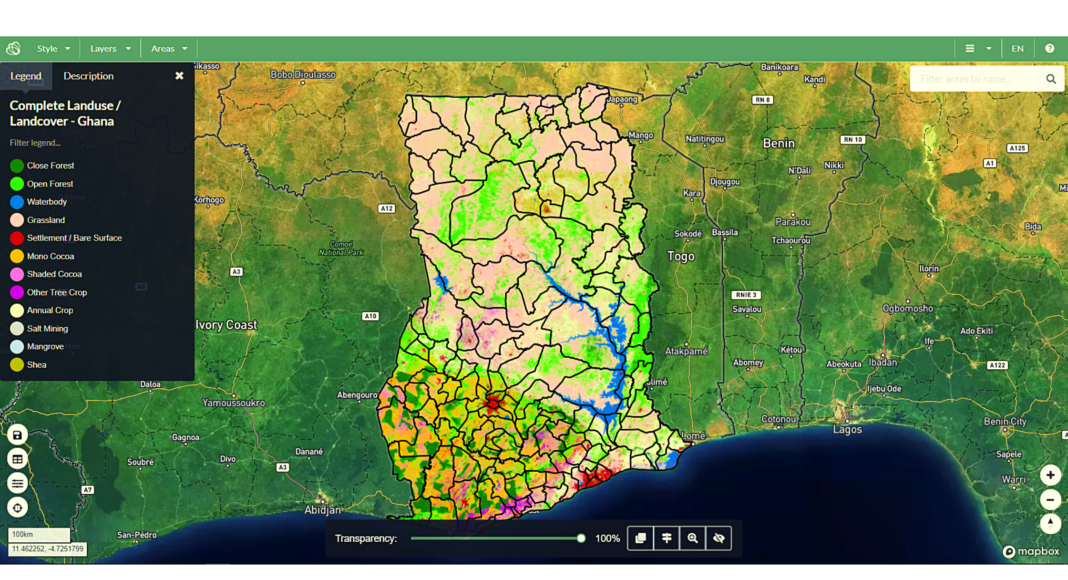1068x580 pixels.
Task: Open the Layers dropdown menu
Action: (x=110, y=48)
